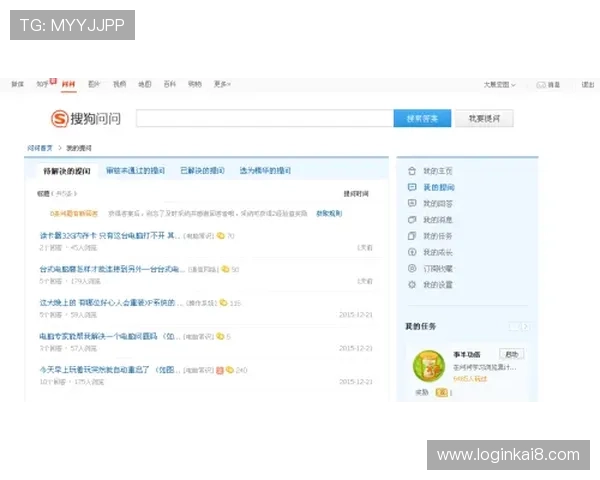600x480 pixels.
Task: Select the first item in top navigation
Action: coord(17,84)
